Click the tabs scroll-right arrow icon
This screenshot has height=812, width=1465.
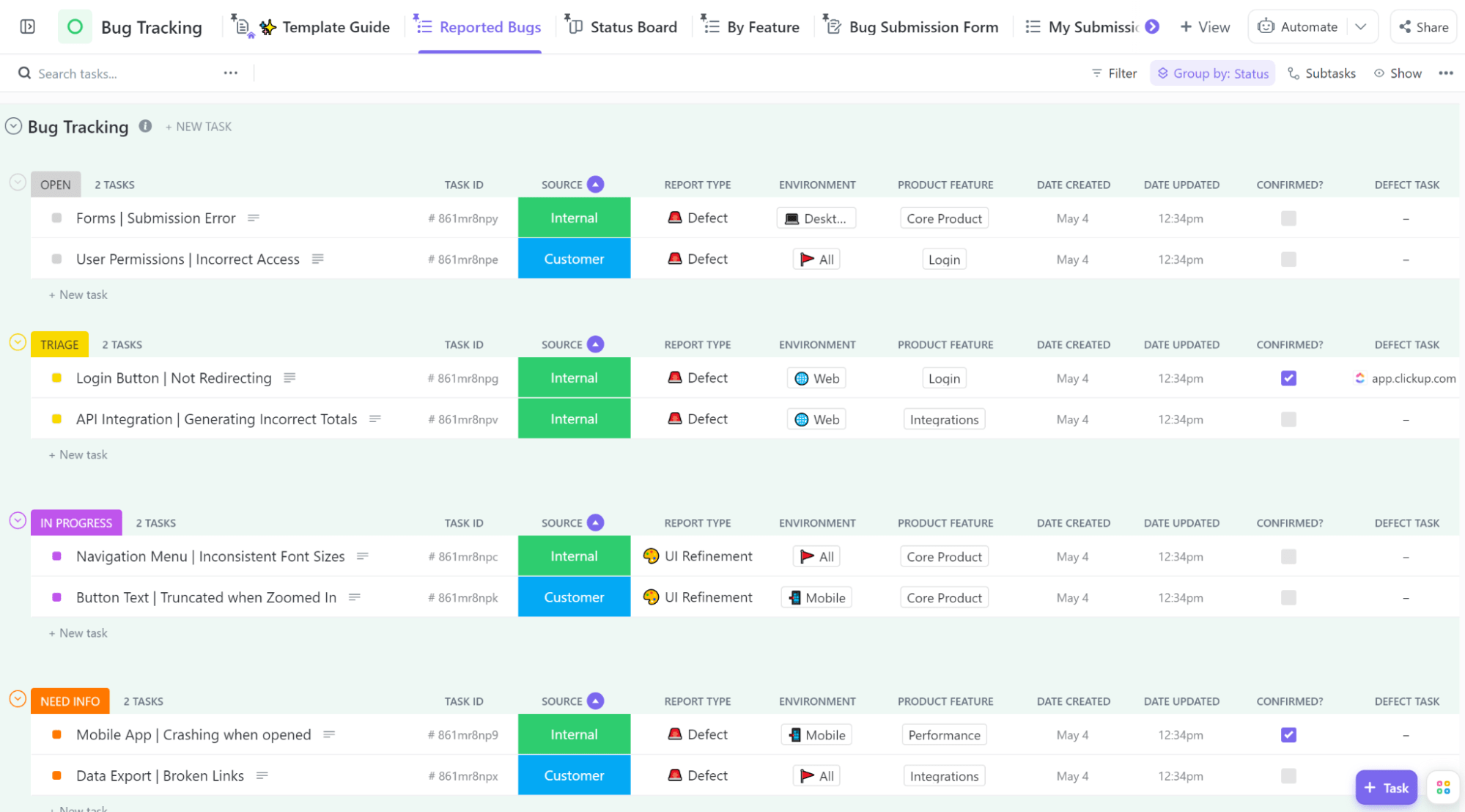1152,27
